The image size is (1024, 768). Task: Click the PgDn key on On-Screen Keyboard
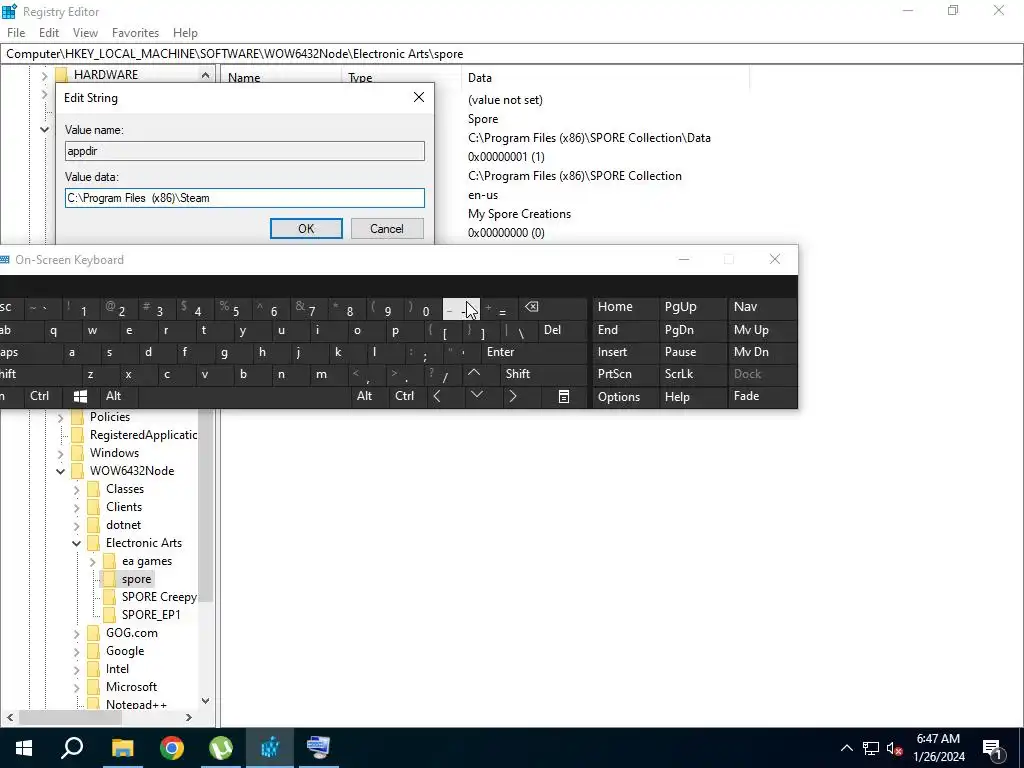click(679, 330)
